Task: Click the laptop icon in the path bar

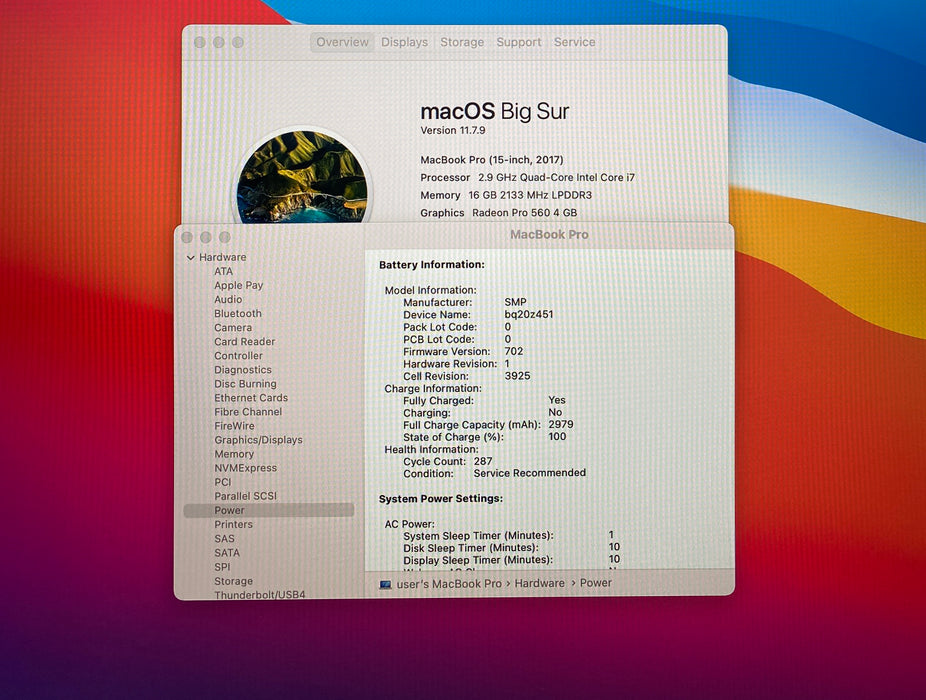Action: (x=386, y=584)
